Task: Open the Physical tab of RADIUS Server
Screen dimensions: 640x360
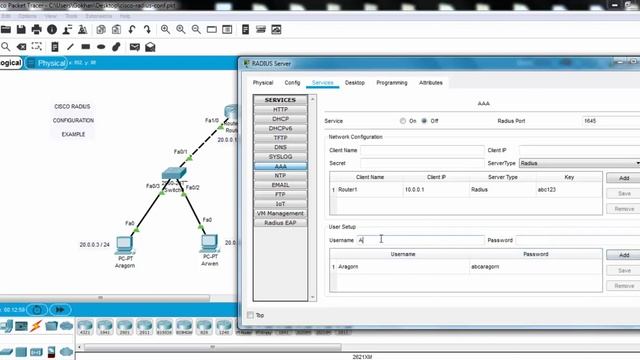Action: pyautogui.click(x=263, y=82)
